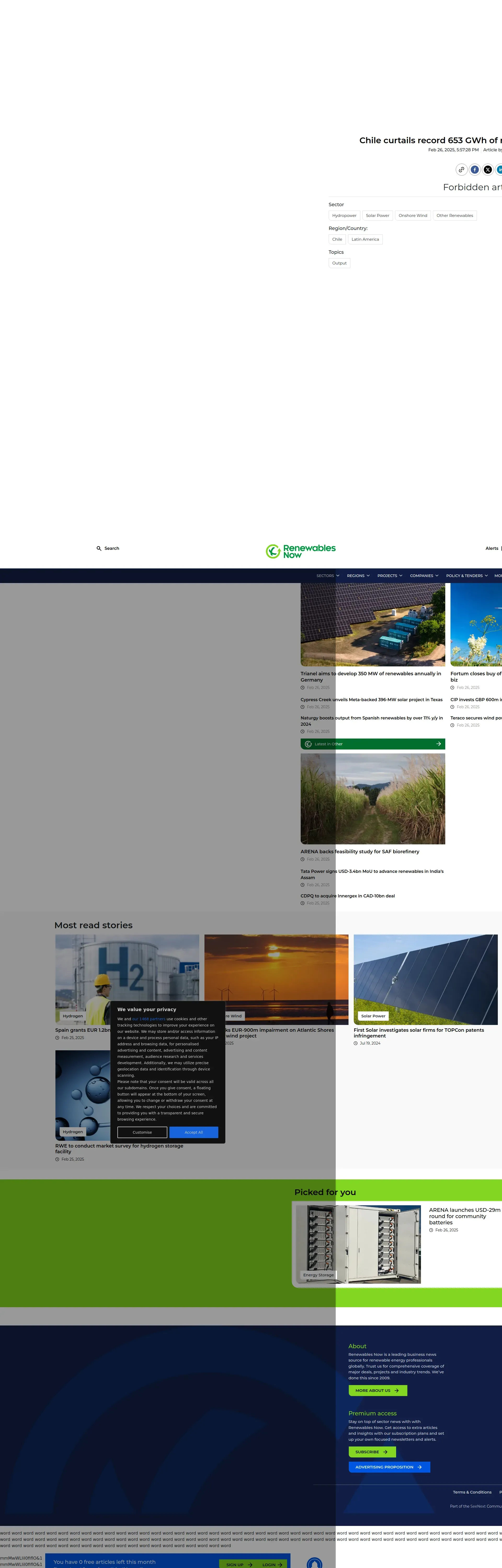Viewport: 502px width, 1568px height.
Task: Click the copy link share icon
Action: pyautogui.click(x=462, y=170)
